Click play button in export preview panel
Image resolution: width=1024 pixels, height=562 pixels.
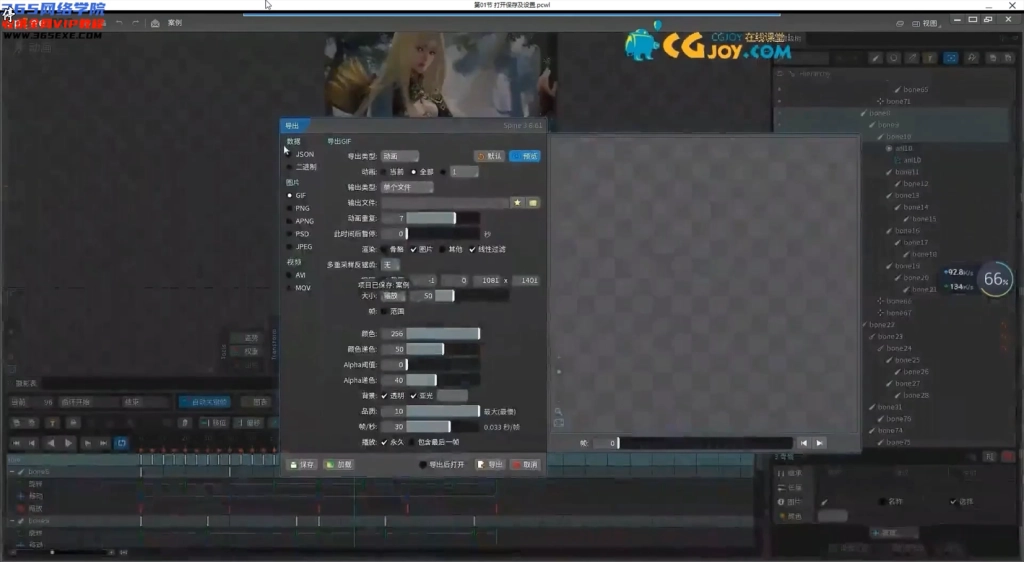[x=819, y=443]
